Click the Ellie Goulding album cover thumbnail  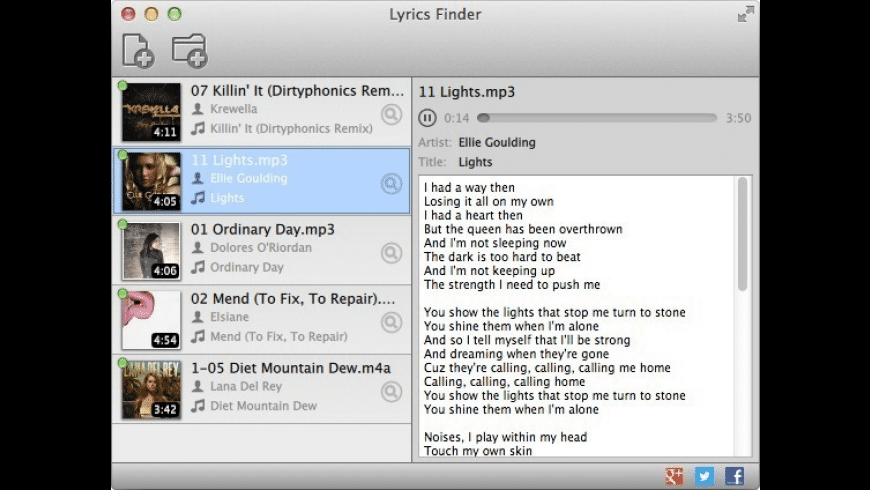click(x=151, y=181)
